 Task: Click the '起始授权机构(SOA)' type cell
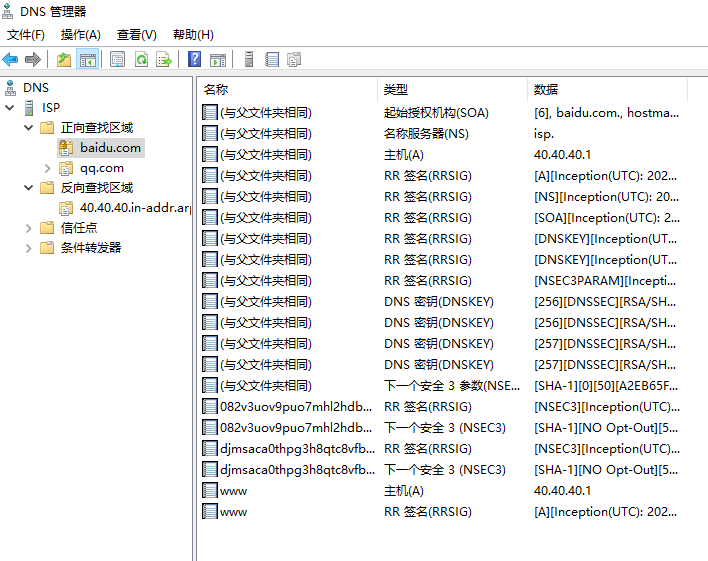coord(436,112)
